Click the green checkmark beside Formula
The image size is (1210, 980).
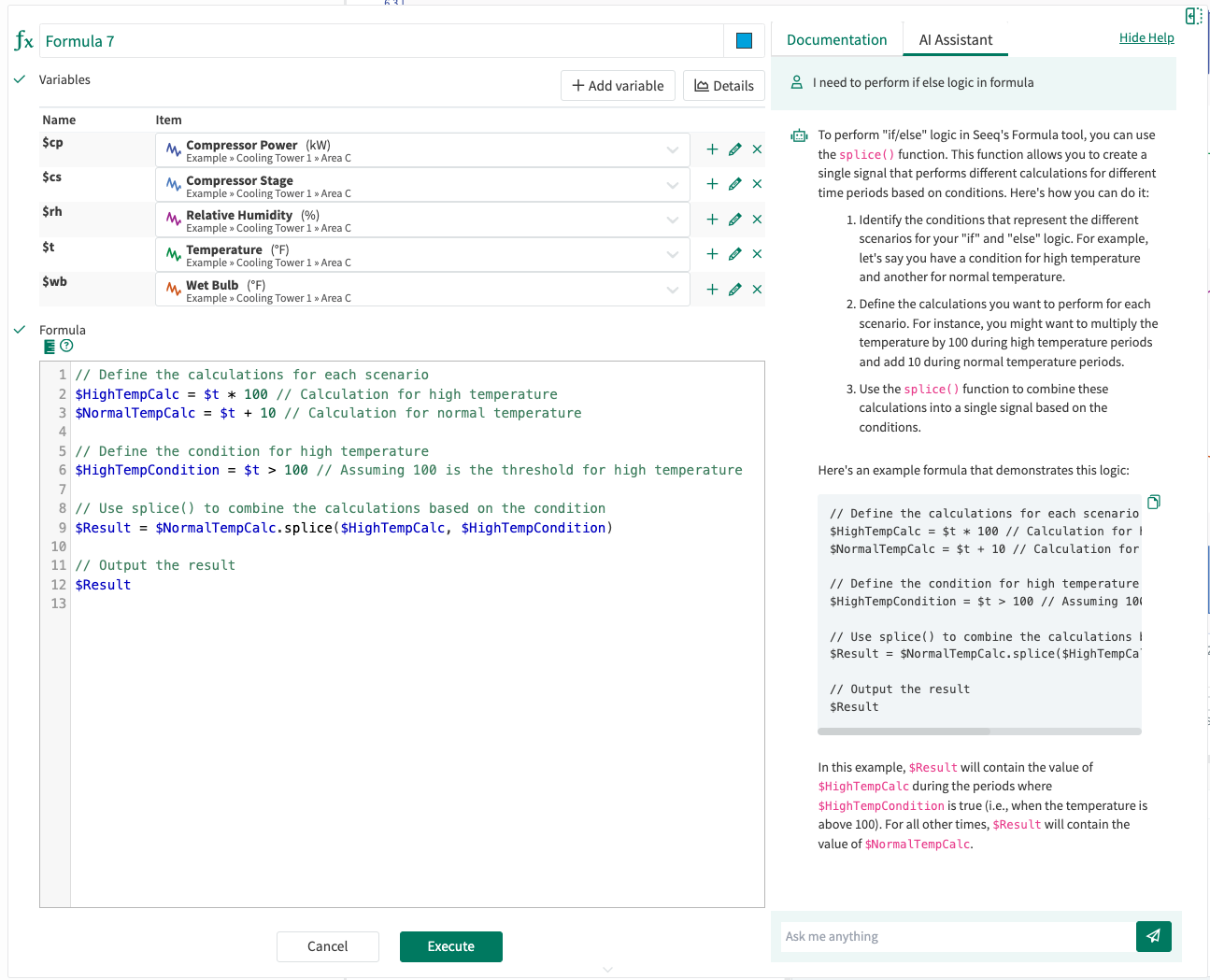tap(20, 329)
